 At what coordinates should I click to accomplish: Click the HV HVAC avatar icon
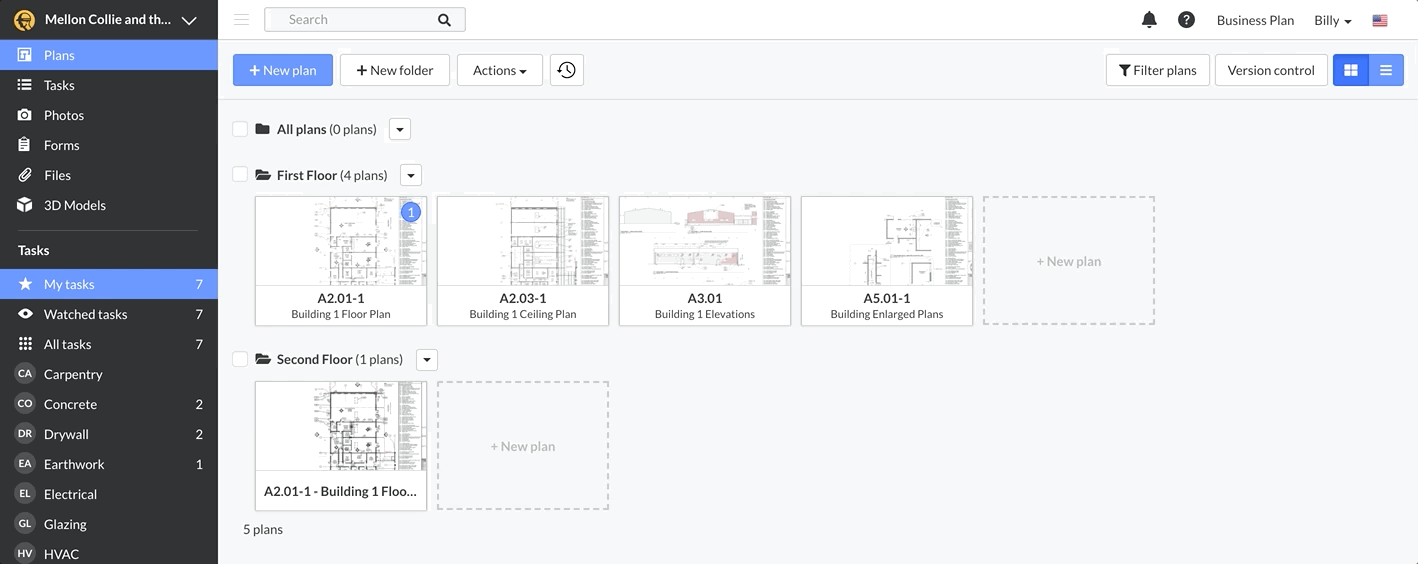[x=25, y=553]
